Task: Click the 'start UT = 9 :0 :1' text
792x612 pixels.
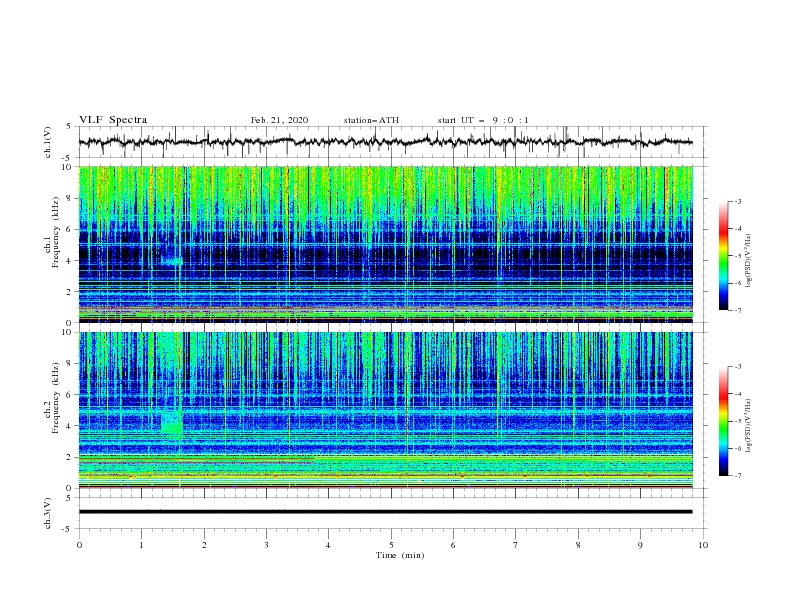Action: point(483,120)
